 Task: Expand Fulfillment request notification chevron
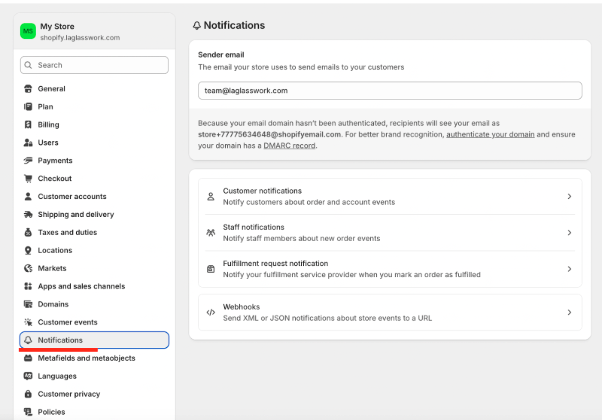coord(569,269)
